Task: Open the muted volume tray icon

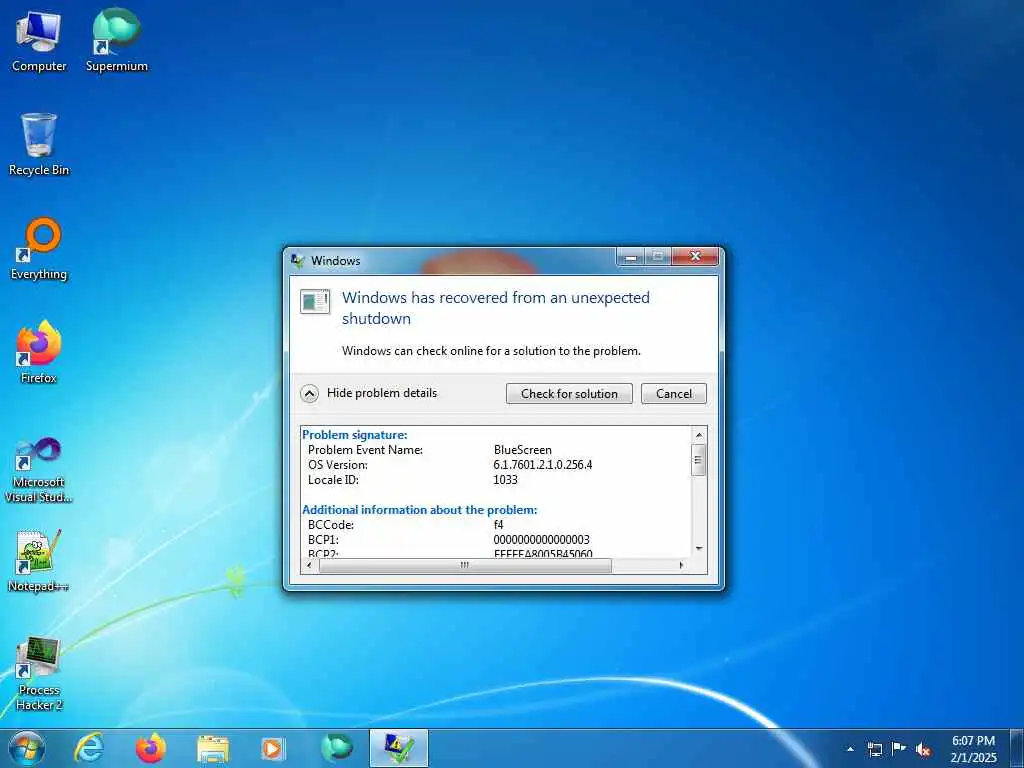Action: (x=923, y=750)
